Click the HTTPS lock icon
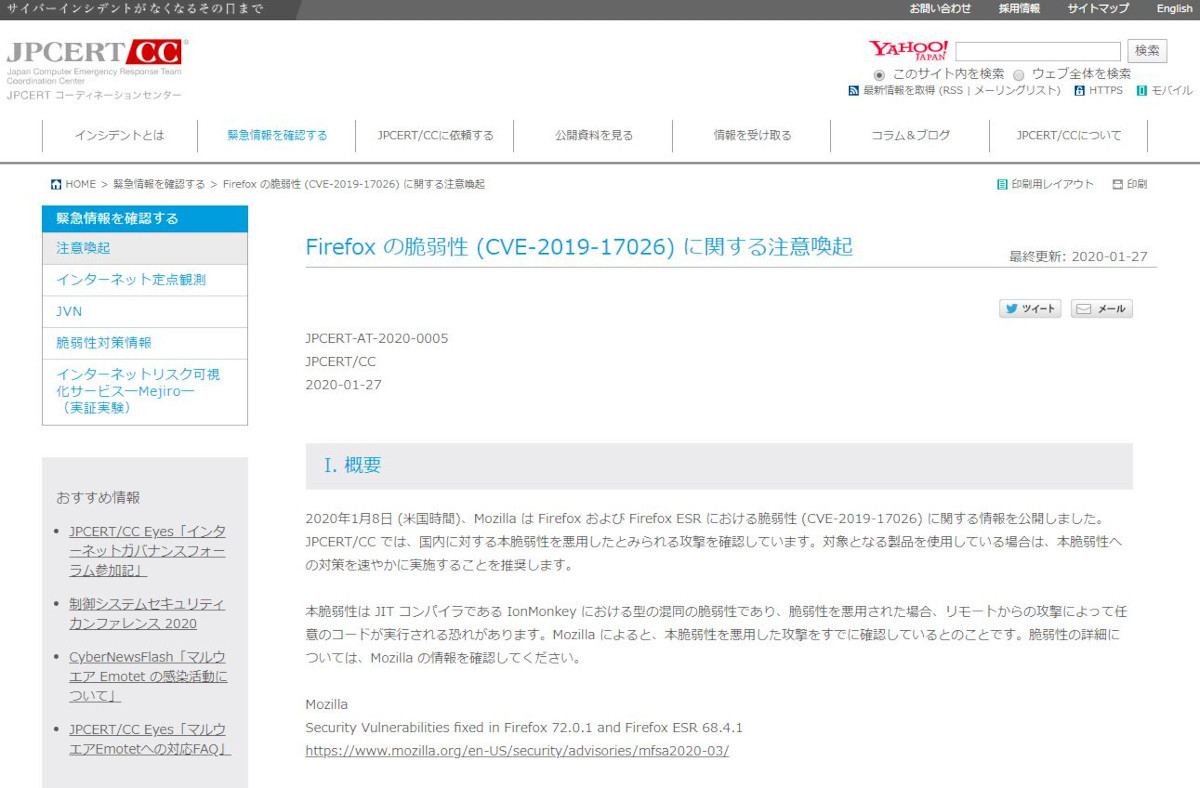The width and height of the screenshot is (1200, 788). coord(1079,91)
